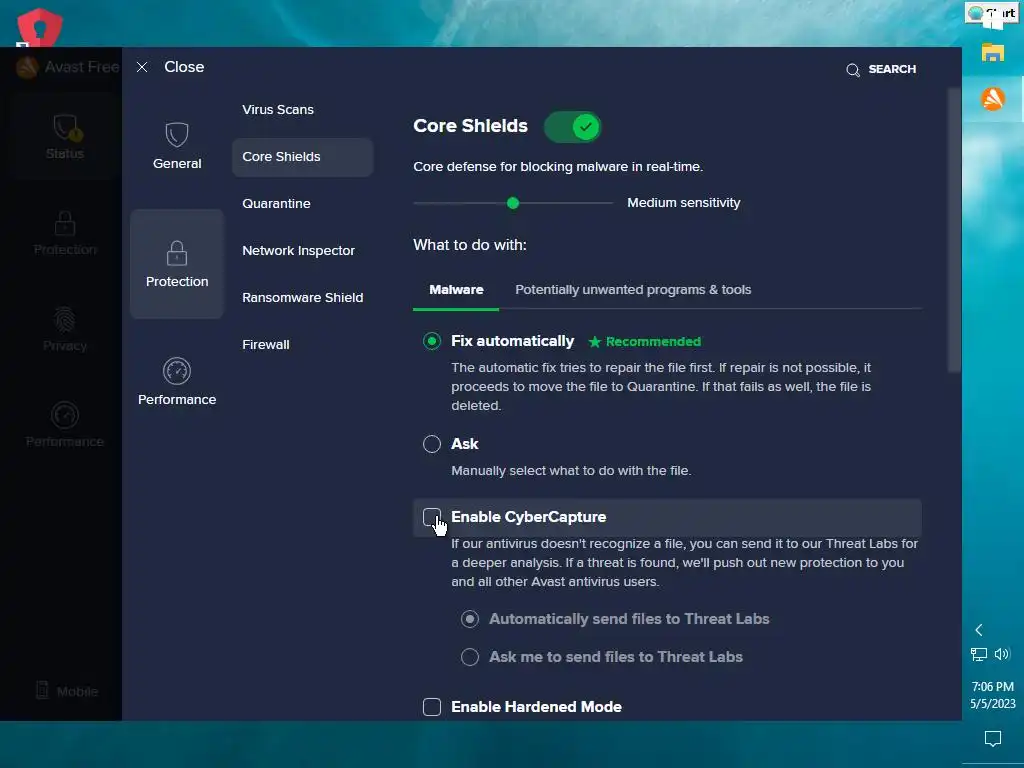Switch to the Malware tab
The width and height of the screenshot is (1024, 768).
pyautogui.click(x=456, y=290)
